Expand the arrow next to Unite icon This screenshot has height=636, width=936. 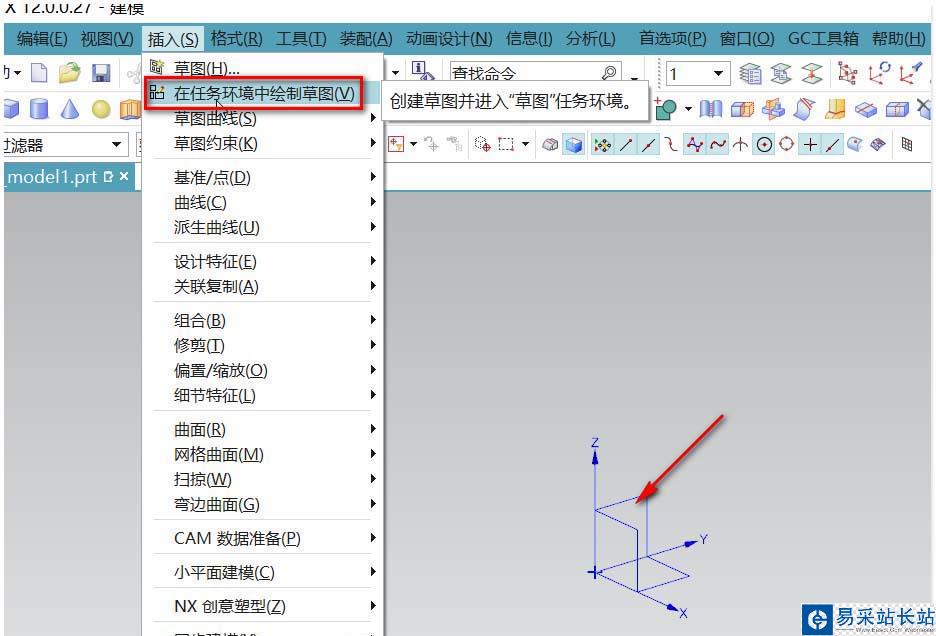[x=688, y=109]
